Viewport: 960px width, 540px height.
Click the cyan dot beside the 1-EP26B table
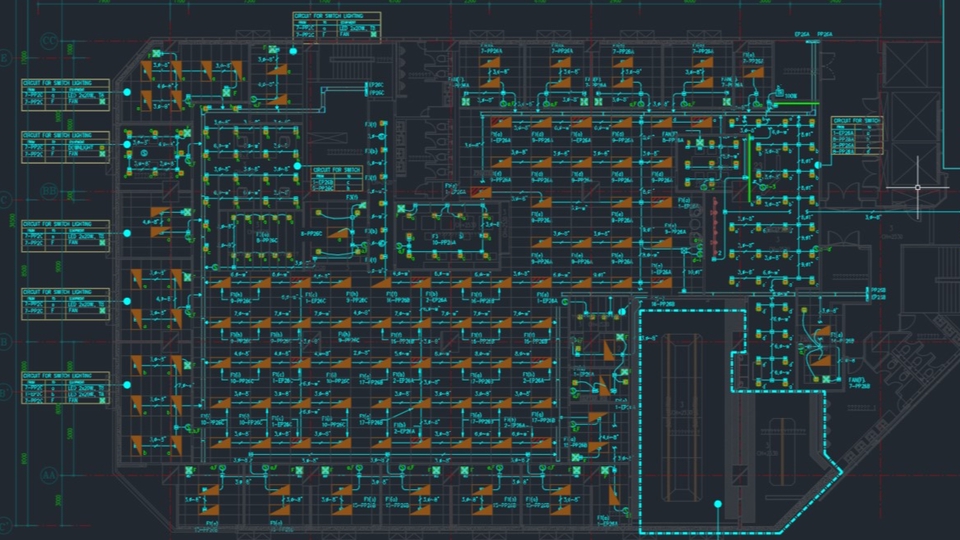point(297,166)
